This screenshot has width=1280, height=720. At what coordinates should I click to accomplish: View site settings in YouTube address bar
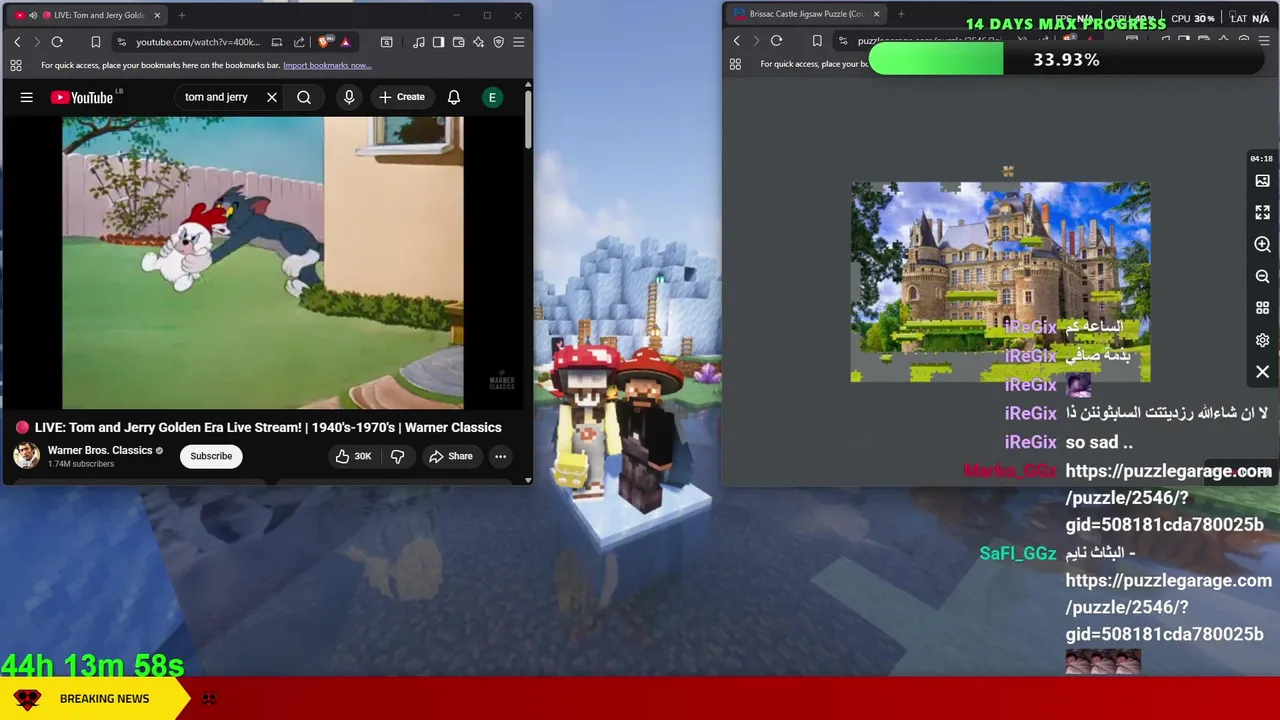pyautogui.click(x=121, y=42)
